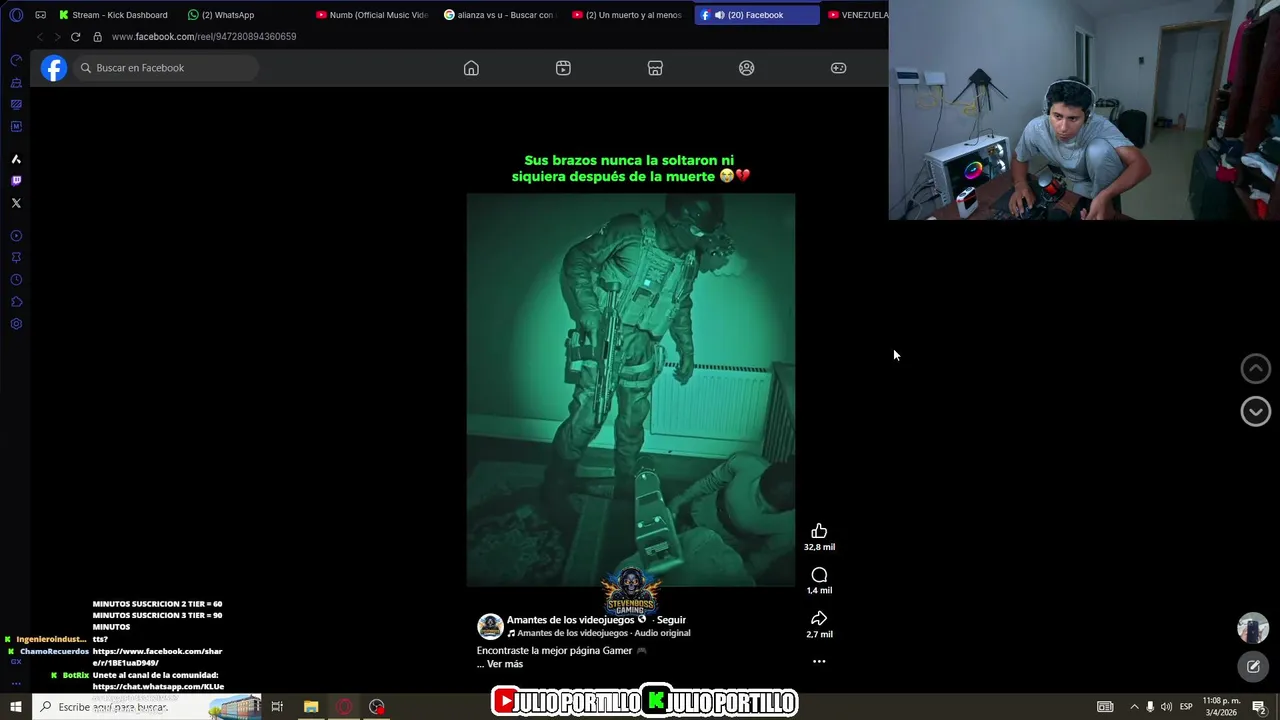Go to previous reel up chevron

click(1256, 368)
